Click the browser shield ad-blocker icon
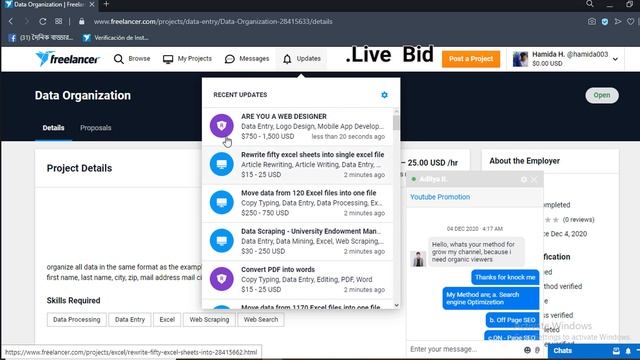Image resolution: width=640 pixels, height=360 pixels. click(x=604, y=22)
